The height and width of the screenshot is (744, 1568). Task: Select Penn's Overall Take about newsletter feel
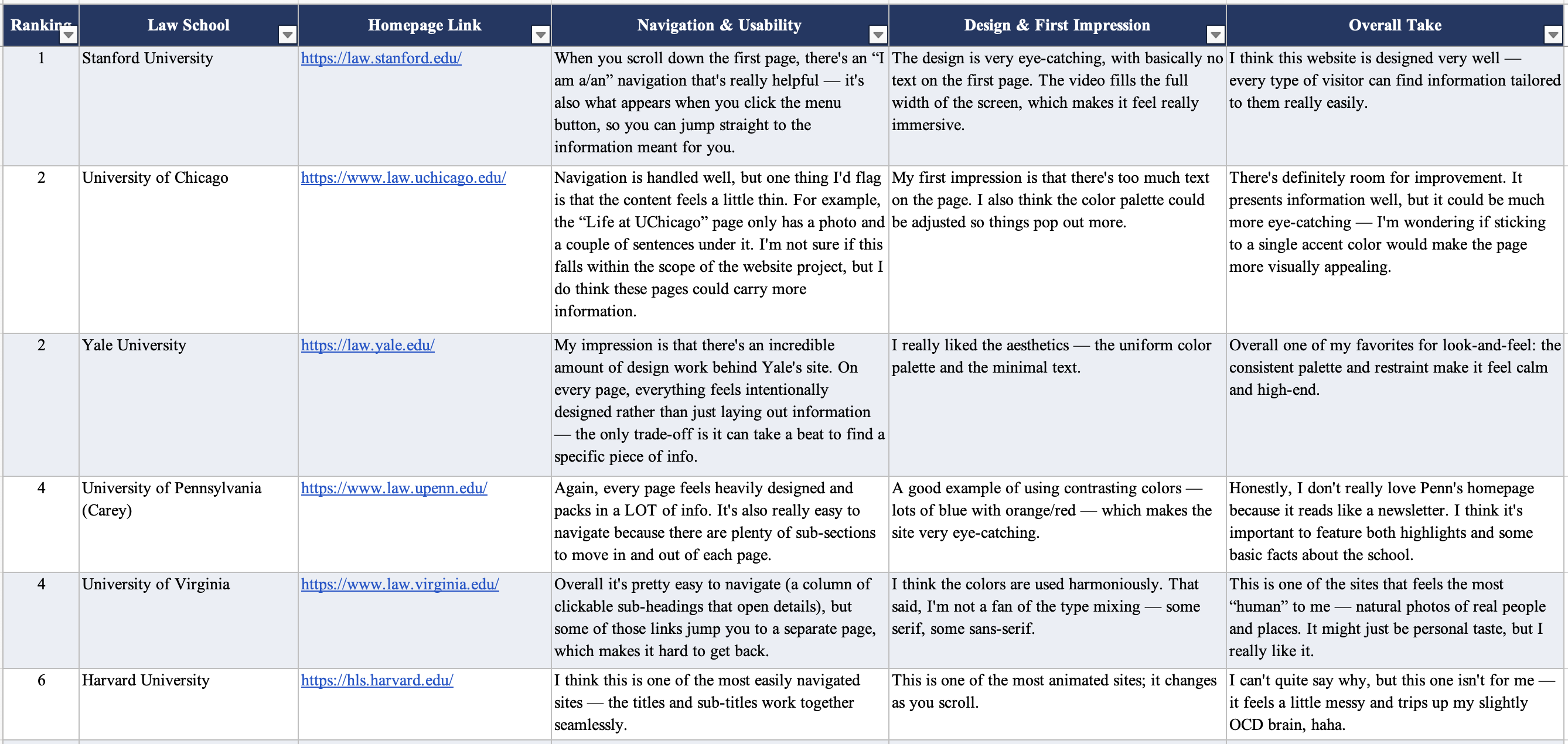tap(1395, 524)
